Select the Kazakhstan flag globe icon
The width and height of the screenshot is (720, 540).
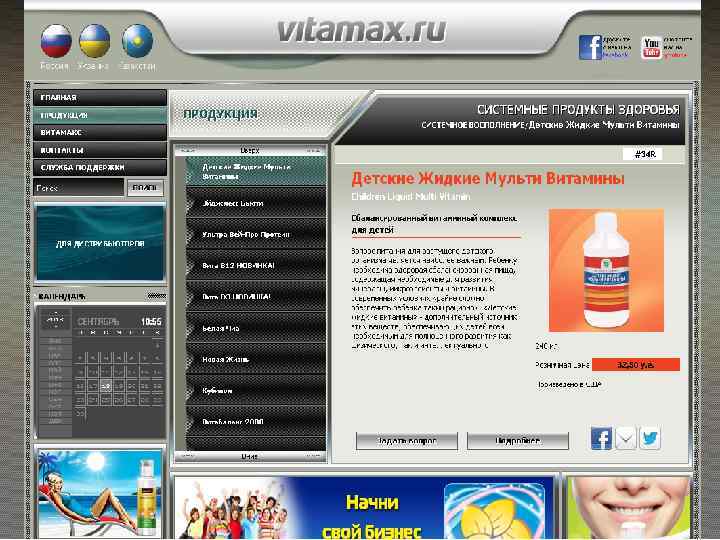pos(137,40)
